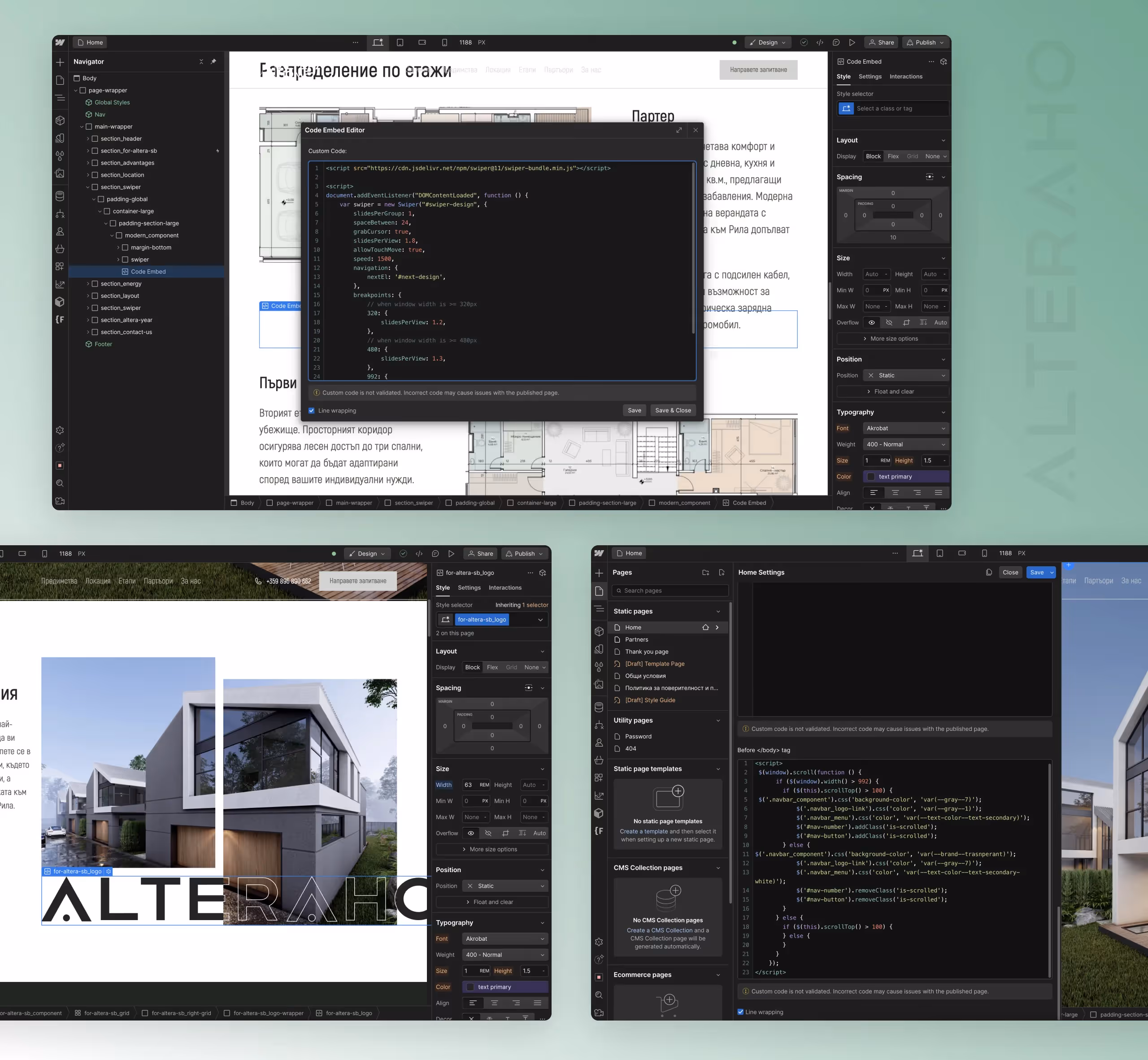1148x1060 pixels.
Task: Expand section_energy in Navigator tree
Action: pos(88,284)
